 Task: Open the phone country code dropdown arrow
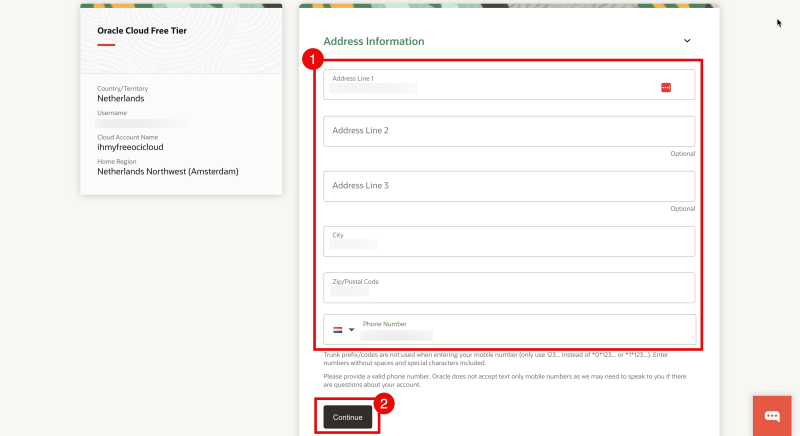(x=351, y=329)
